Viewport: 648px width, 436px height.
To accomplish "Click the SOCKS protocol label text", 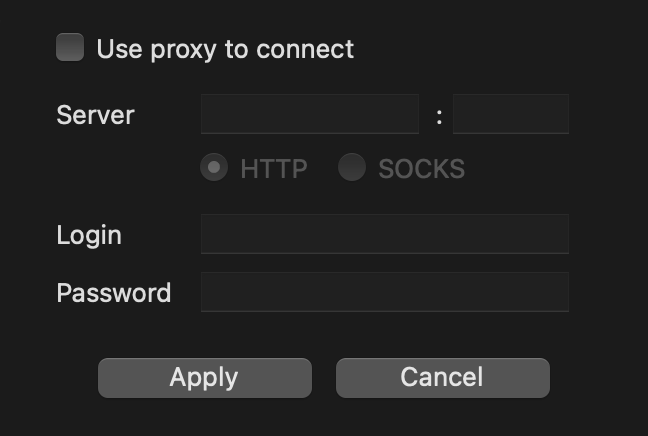I will [x=421, y=169].
